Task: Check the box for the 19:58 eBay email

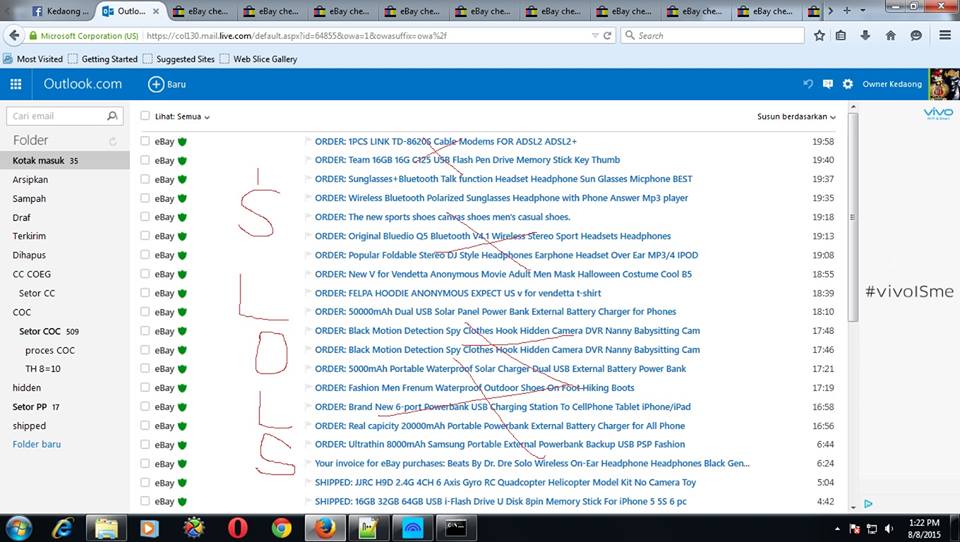Action: pyautogui.click(x=145, y=141)
